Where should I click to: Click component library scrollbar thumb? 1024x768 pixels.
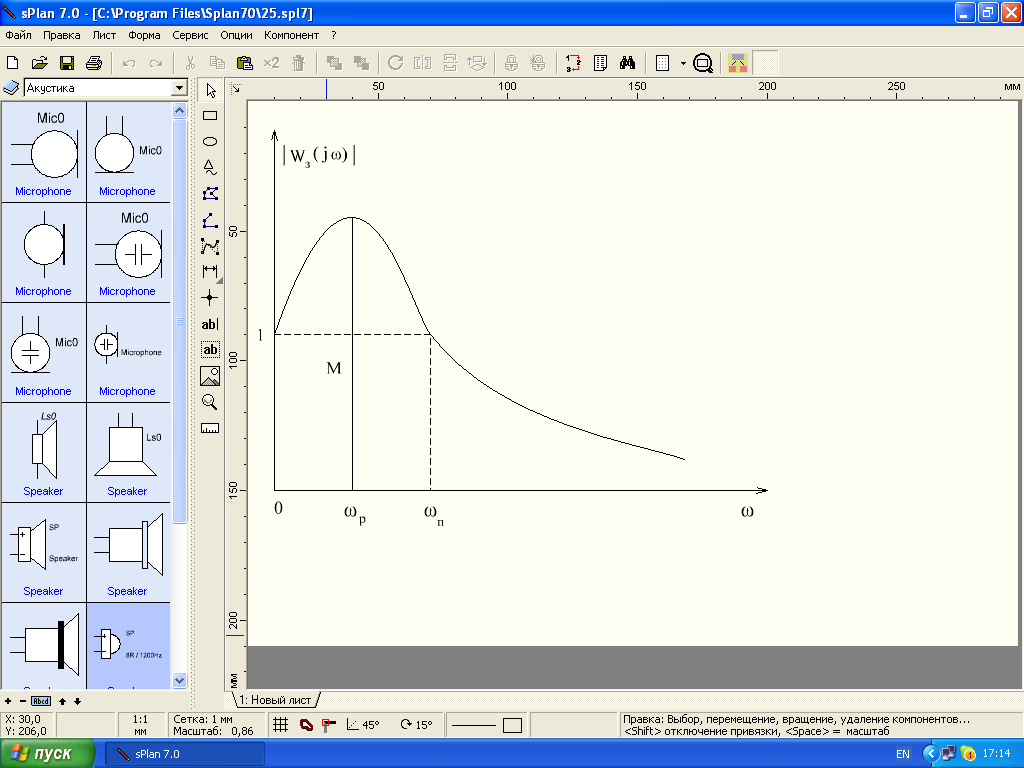pos(180,321)
